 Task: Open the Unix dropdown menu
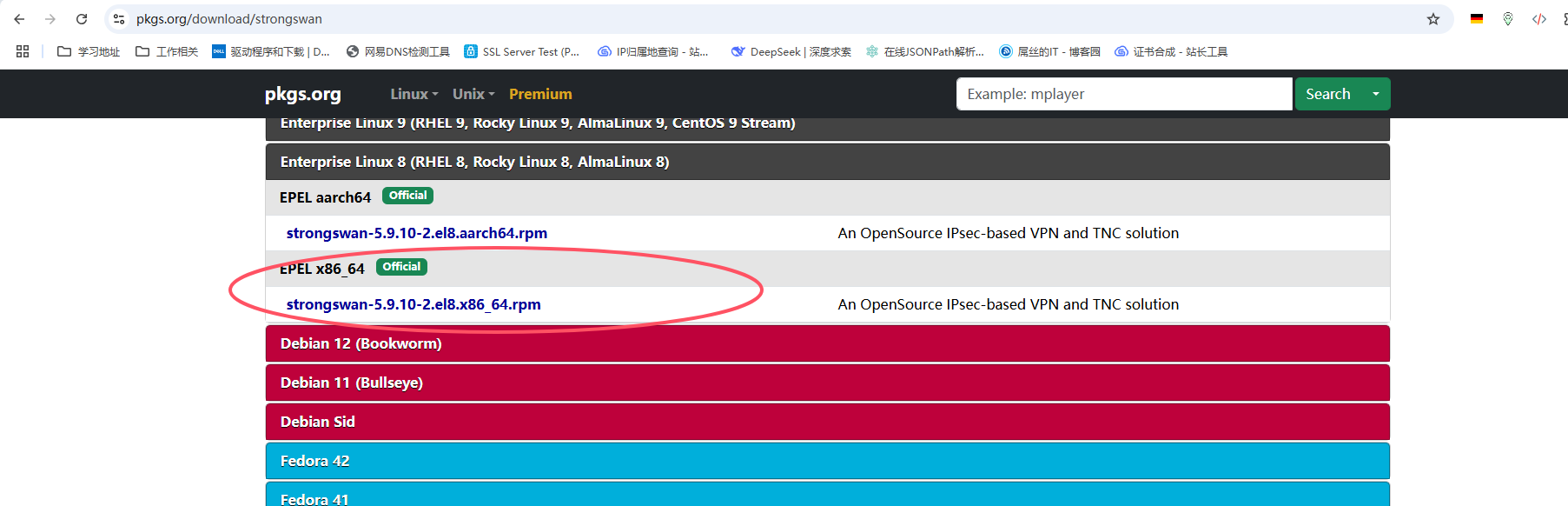point(473,94)
